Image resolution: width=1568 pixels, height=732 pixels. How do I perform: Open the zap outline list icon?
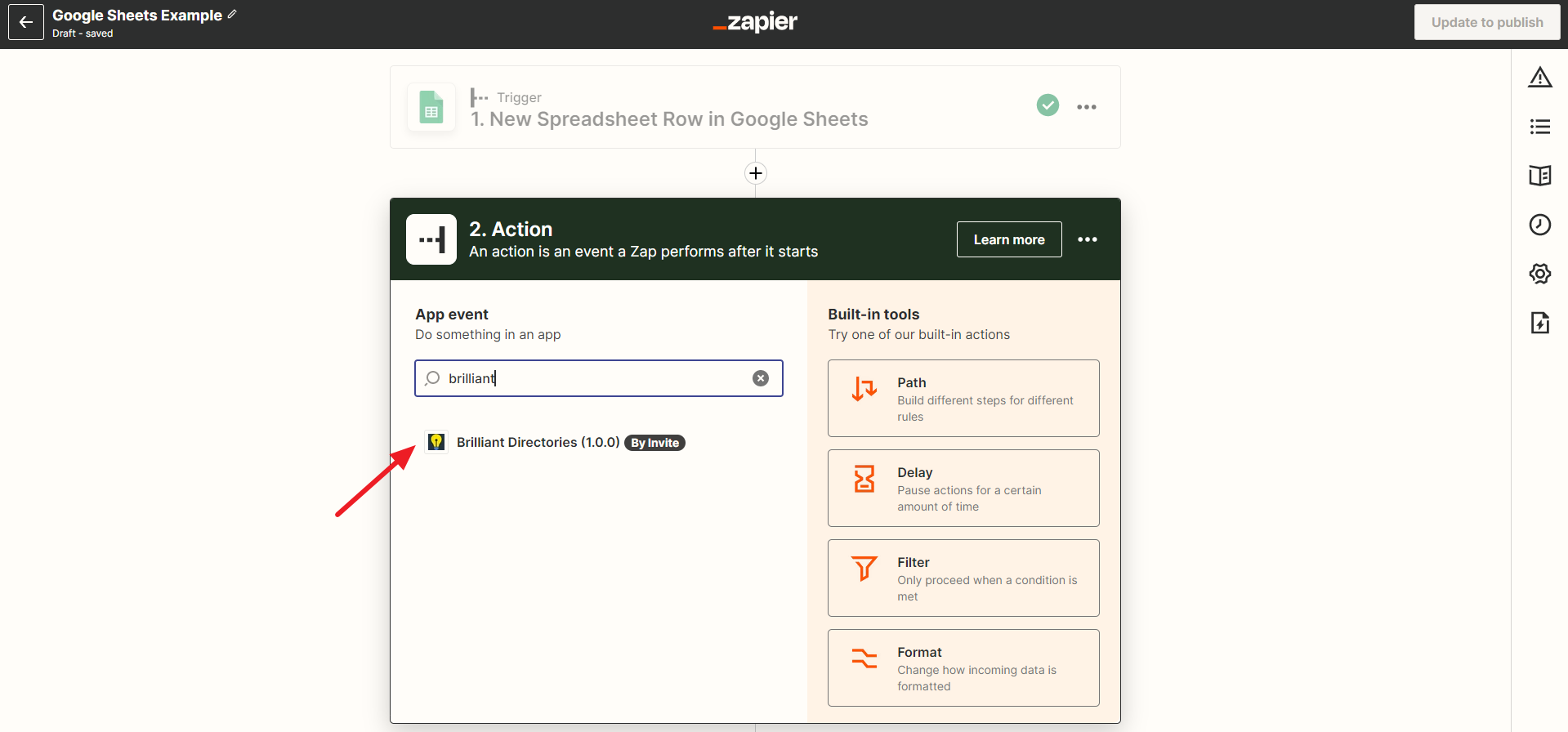pos(1540,127)
